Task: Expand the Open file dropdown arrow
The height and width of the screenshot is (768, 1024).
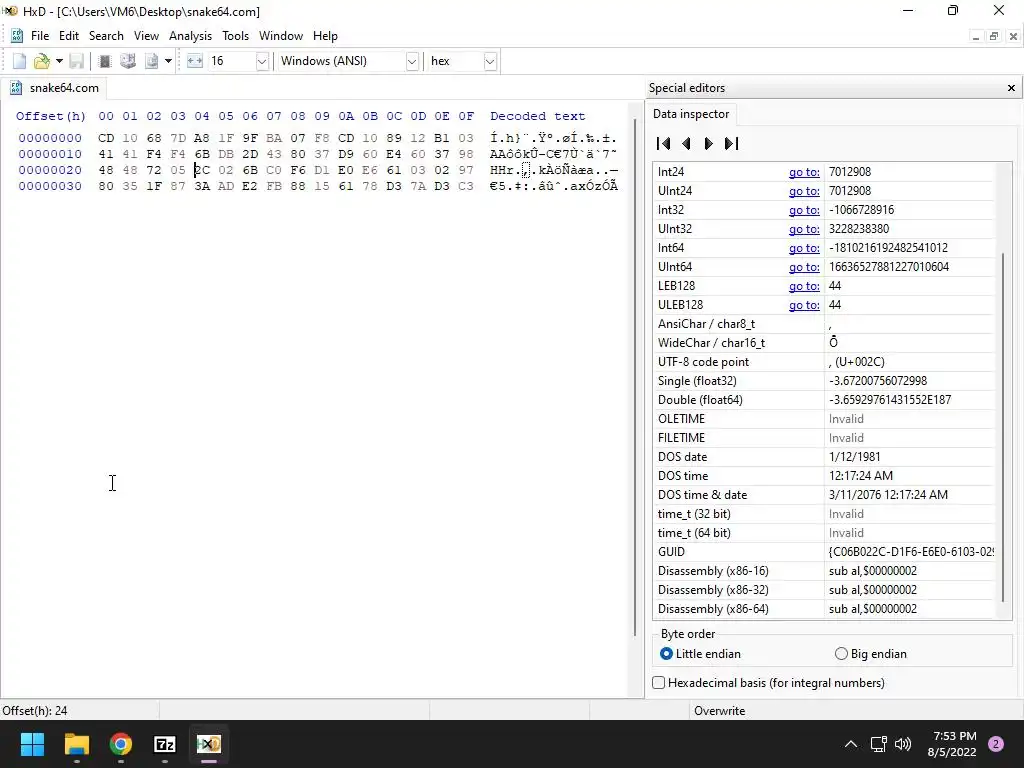Action: (59, 61)
